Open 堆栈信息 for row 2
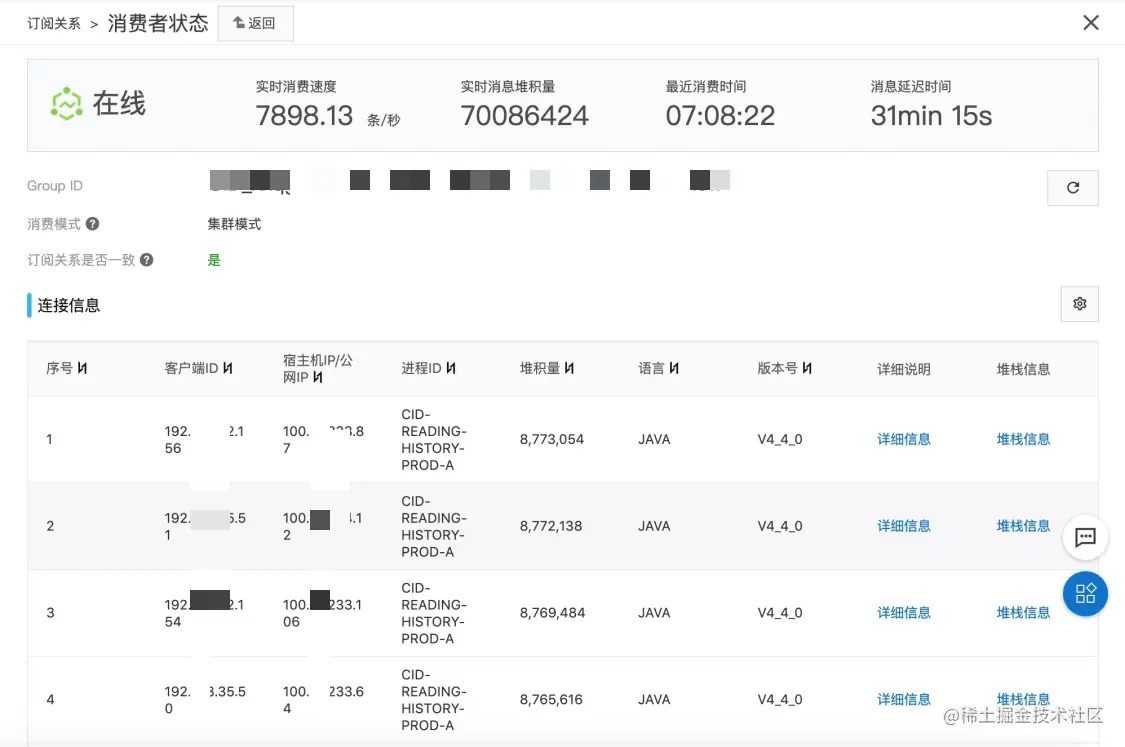 coord(1023,526)
